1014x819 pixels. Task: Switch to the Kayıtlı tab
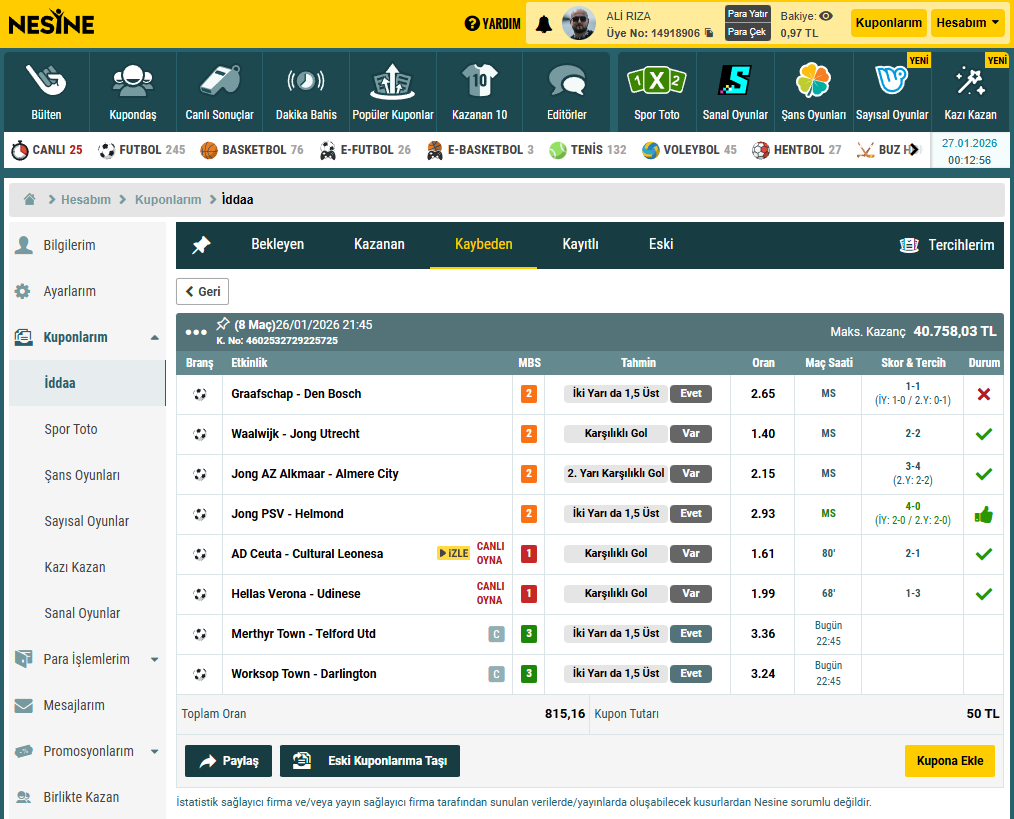580,245
